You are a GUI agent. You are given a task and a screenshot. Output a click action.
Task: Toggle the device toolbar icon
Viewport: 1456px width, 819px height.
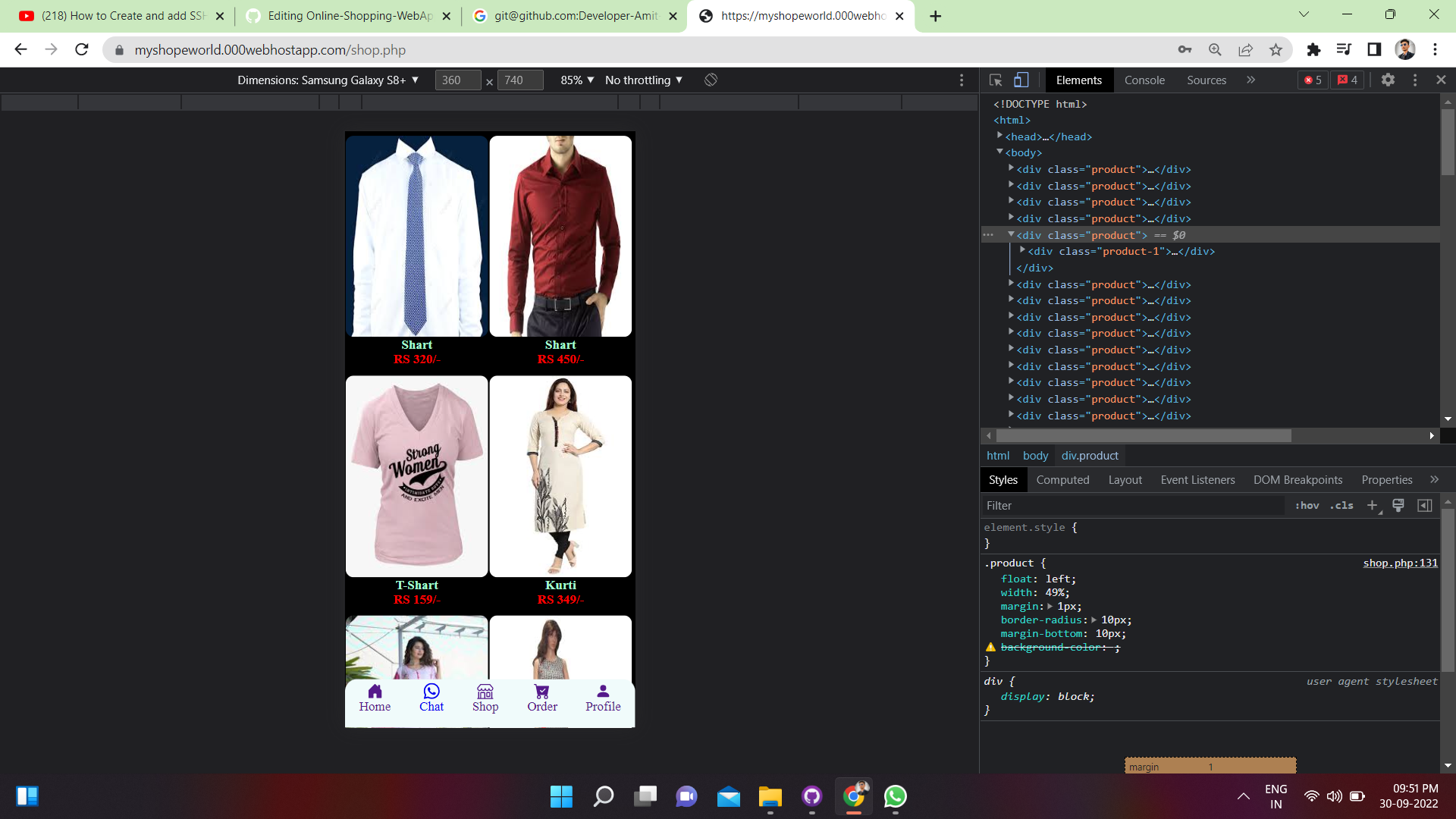pyautogui.click(x=1021, y=80)
